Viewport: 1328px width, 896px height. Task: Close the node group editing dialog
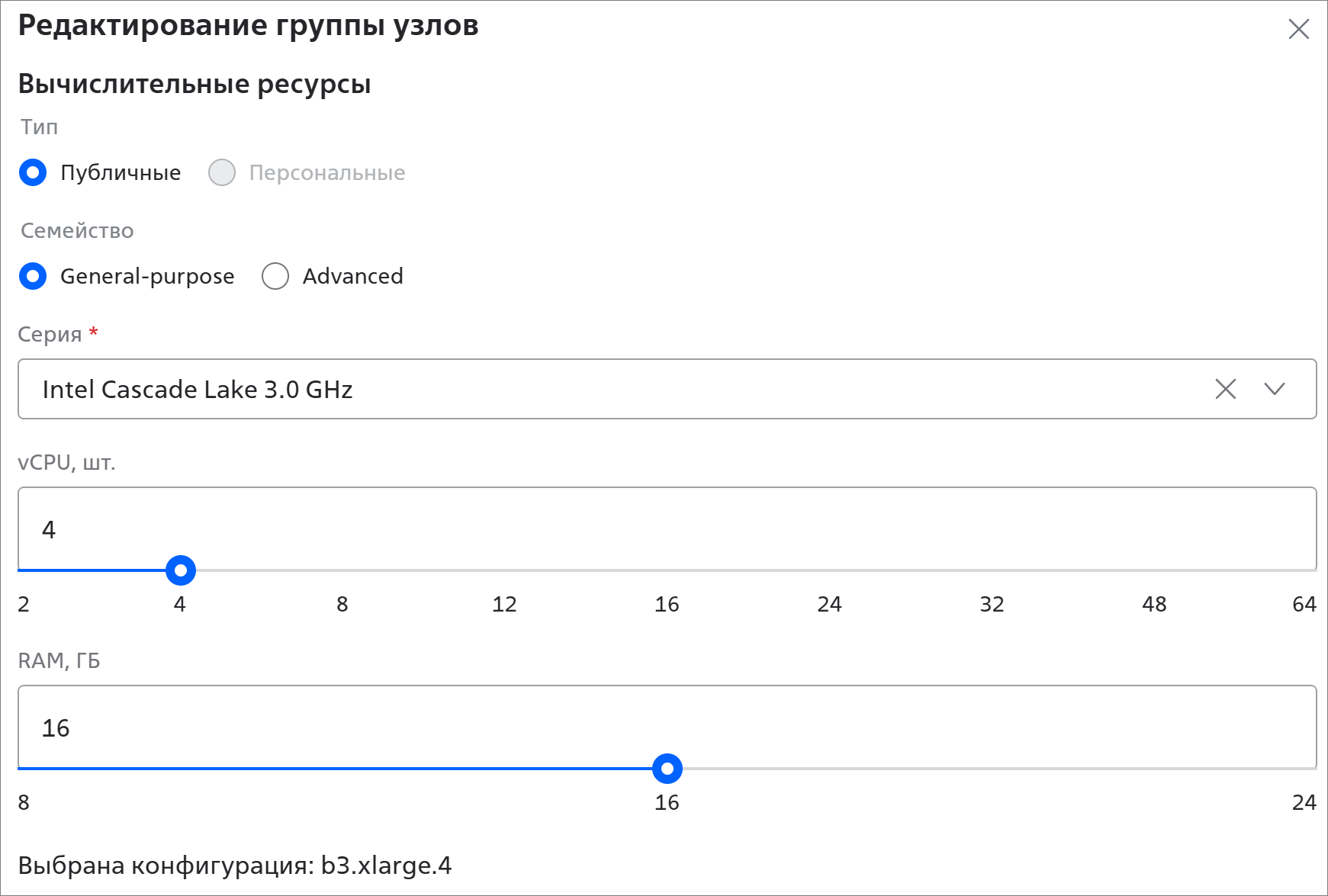tap(1298, 30)
